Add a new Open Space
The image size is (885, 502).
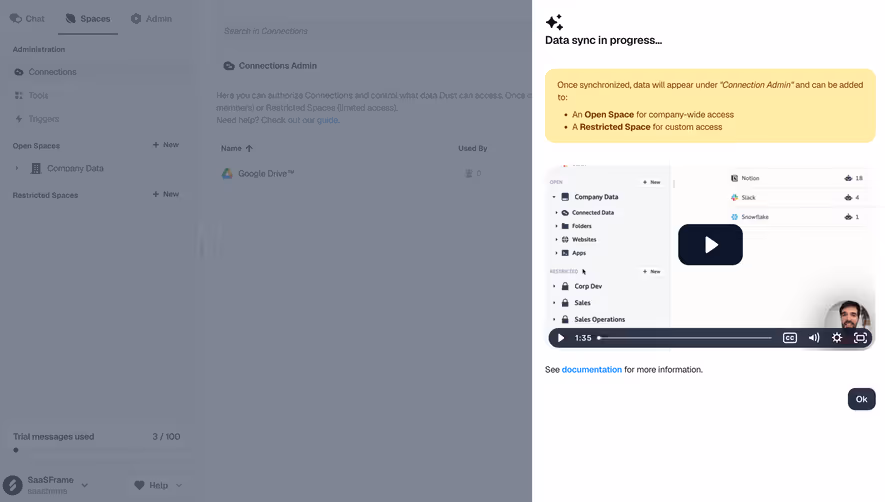point(165,145)
